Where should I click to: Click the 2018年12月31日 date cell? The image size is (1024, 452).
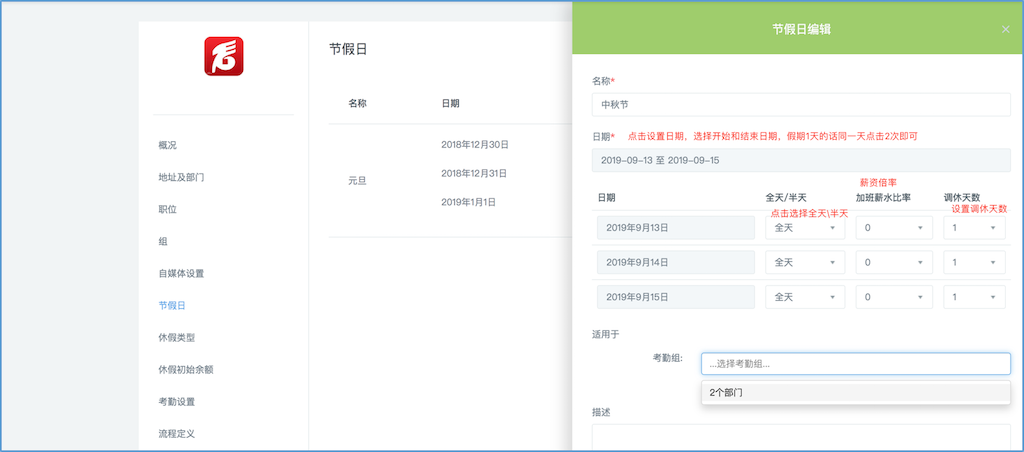click(475, 173)
